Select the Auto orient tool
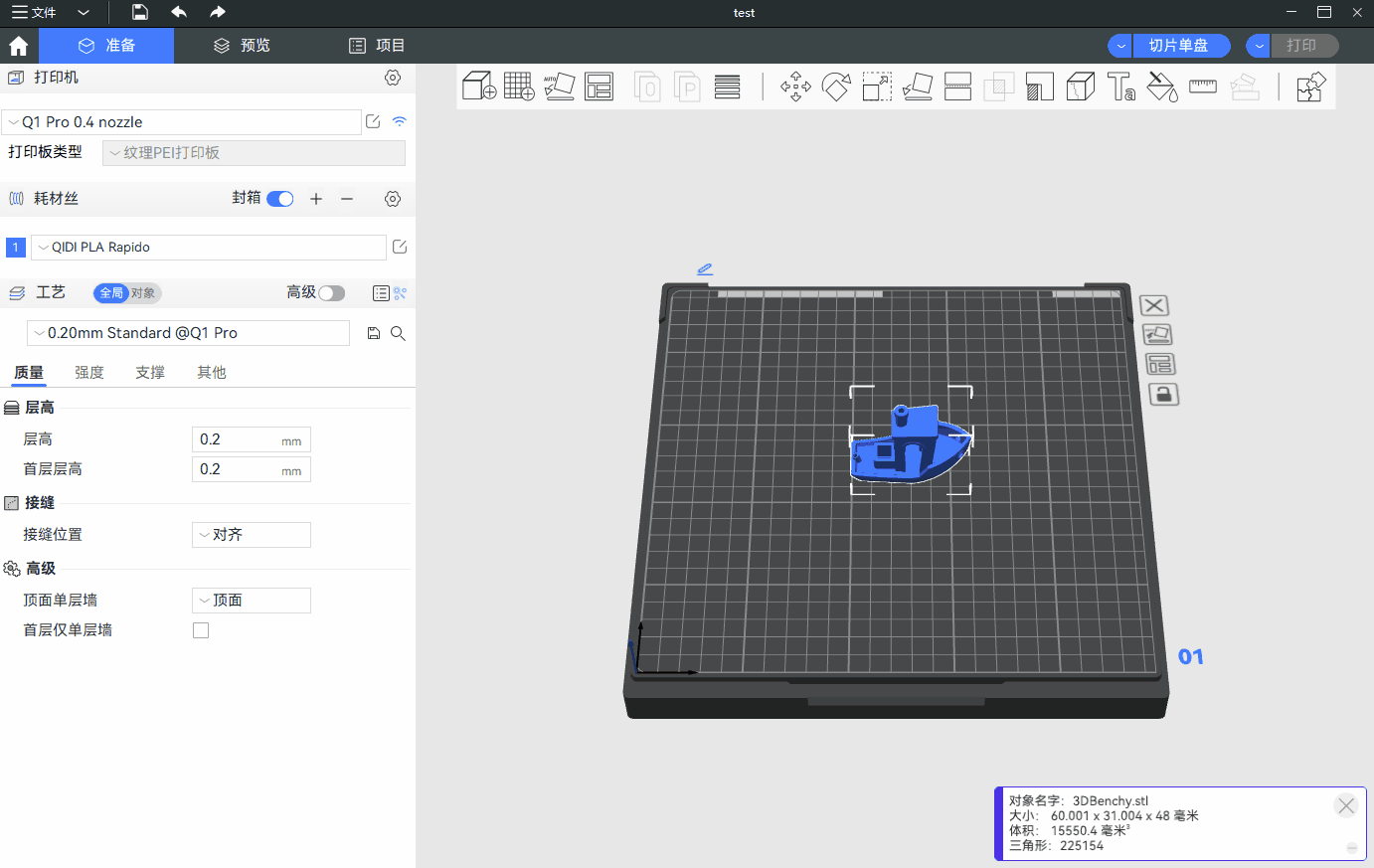Viewport: 1374px width, 868px height. pyautogui.click(x=560, y=87)
